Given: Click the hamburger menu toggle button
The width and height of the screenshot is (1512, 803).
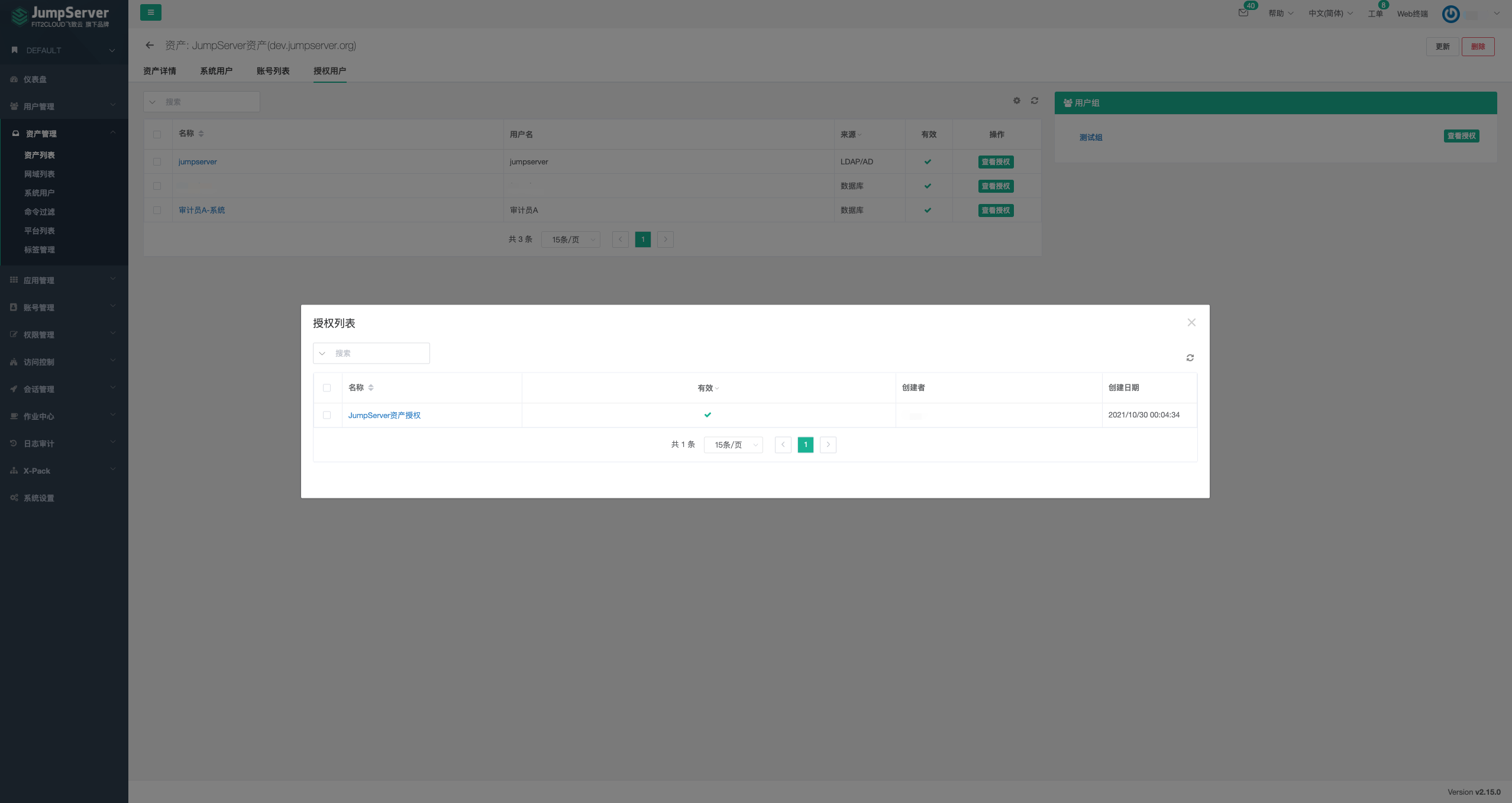Looking at the screenshot, I should 150,12.
